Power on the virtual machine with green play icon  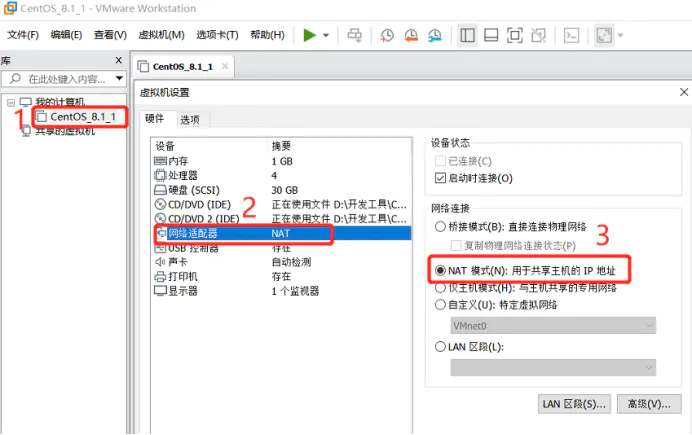click(310, 35)
